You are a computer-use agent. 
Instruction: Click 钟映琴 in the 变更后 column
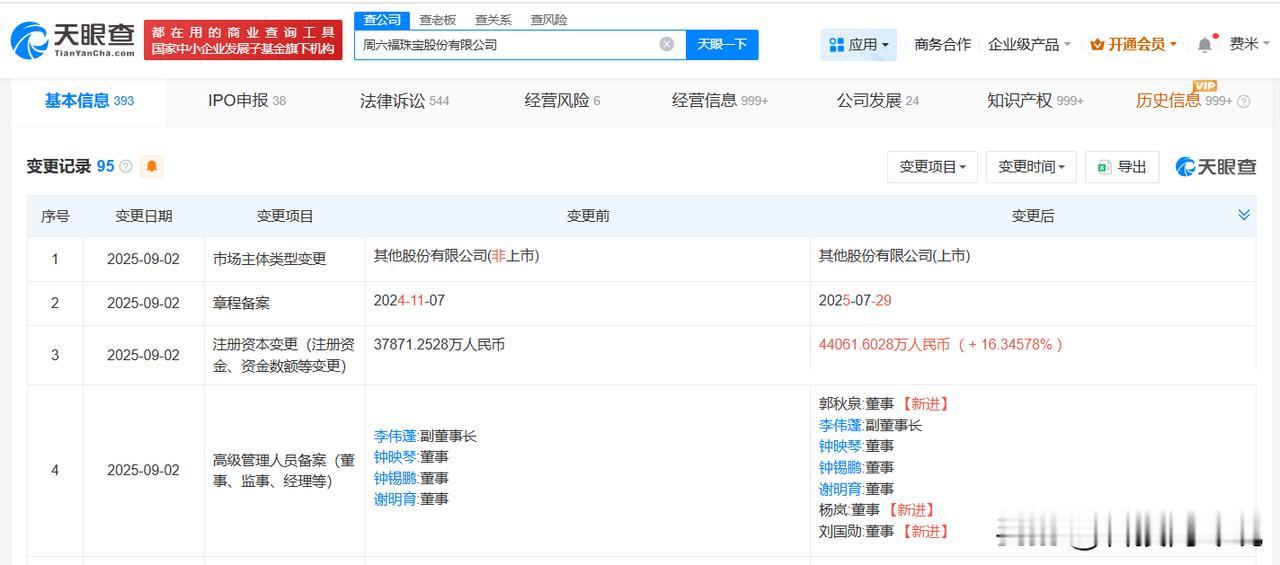(839, 446)
